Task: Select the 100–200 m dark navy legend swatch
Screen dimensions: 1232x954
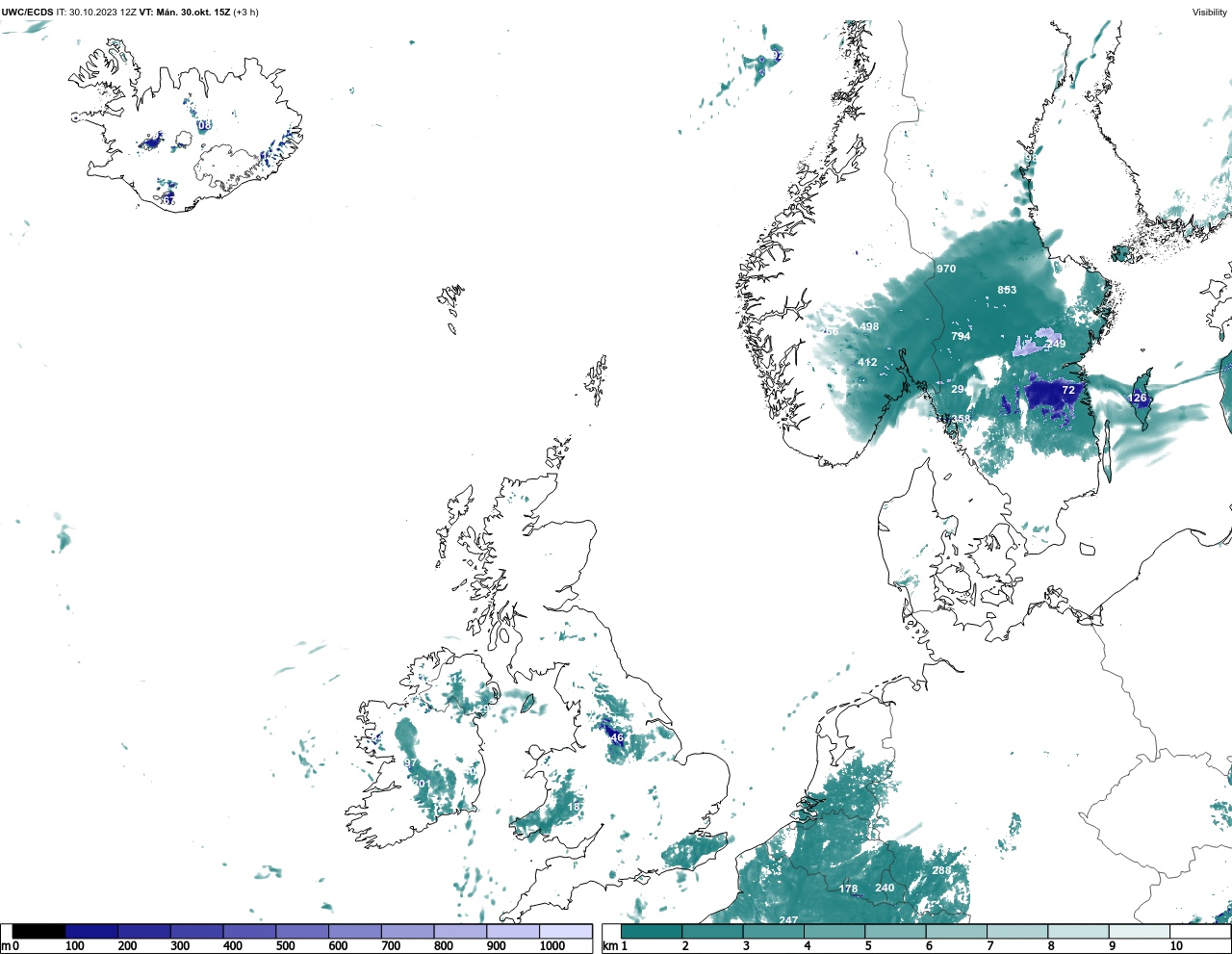Action: coord(91,932)
